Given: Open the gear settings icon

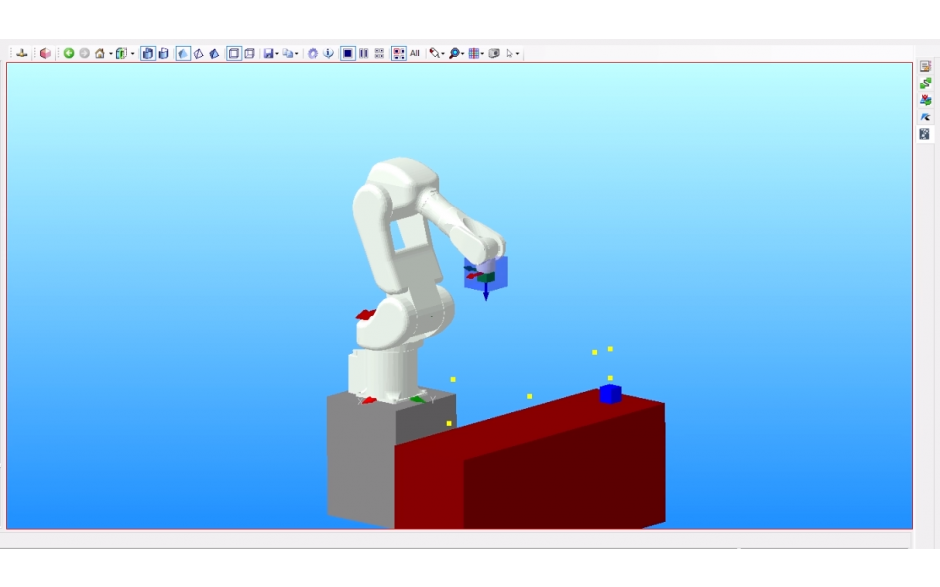Looking at the screenshot, I should (313, 53).
